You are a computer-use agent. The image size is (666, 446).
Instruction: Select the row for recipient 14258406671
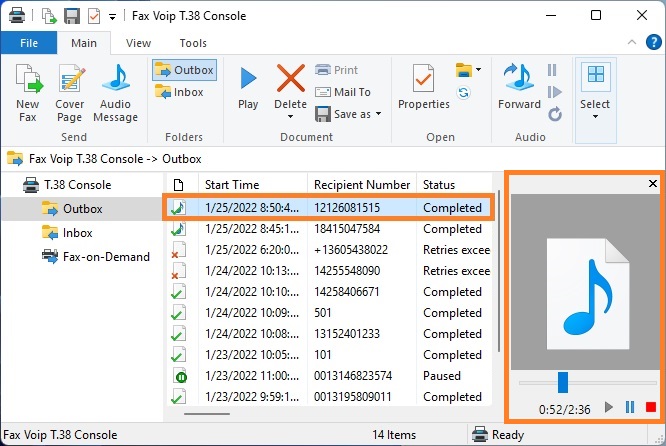[328, 291]
